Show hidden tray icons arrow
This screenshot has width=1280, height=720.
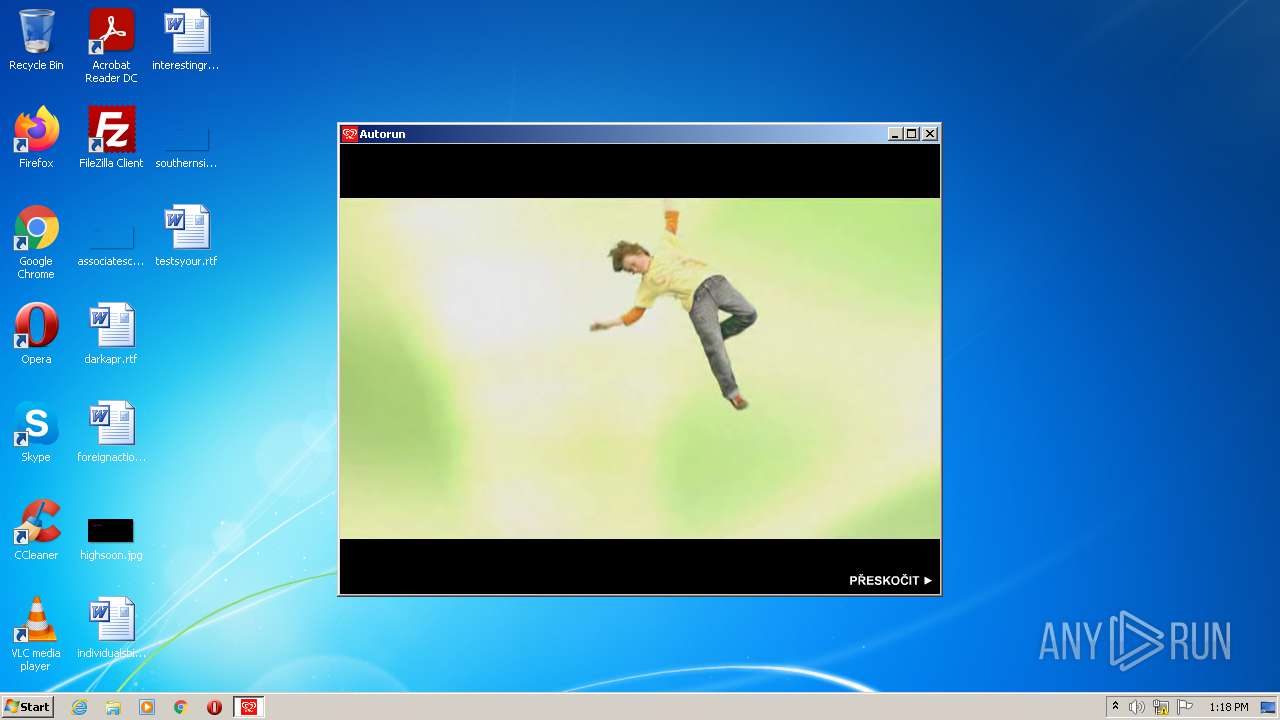1116,707
